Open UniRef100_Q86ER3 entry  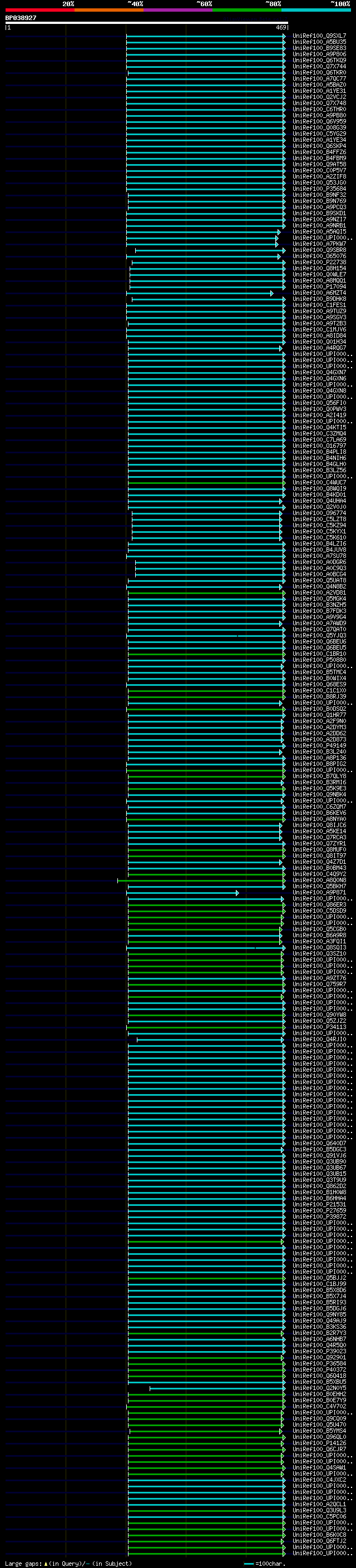[x=319, y=904]
